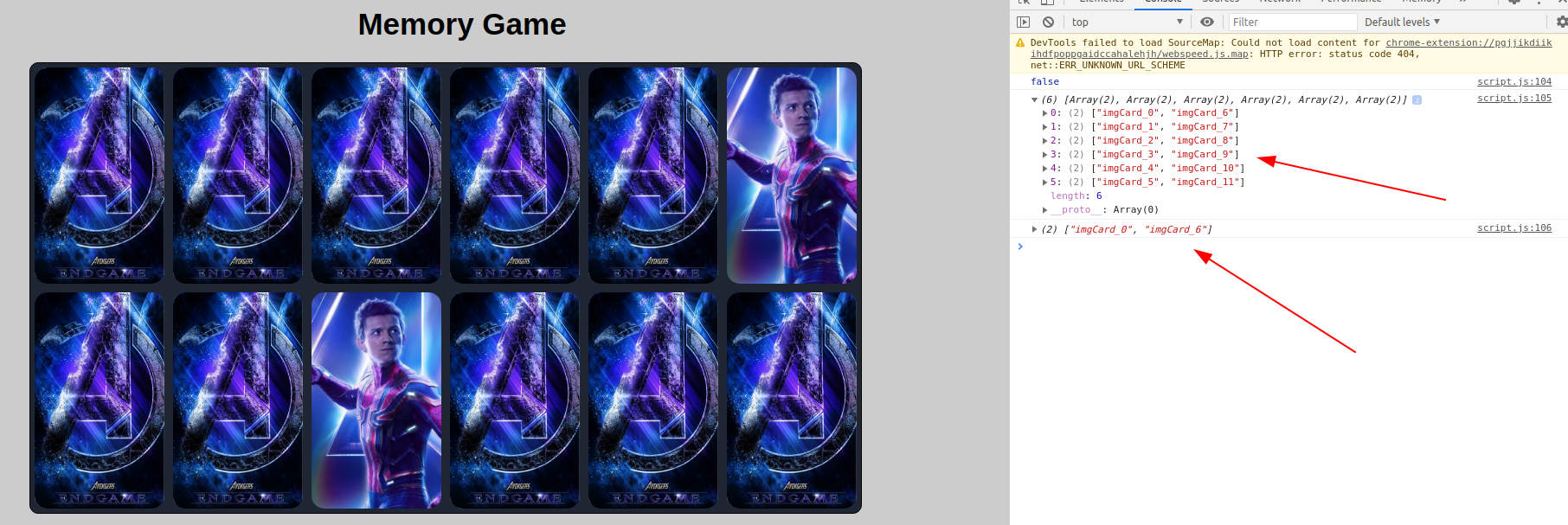Flip the second face-down card in top row
This screenshot has height=525, width=1568.
pos(238,176)
